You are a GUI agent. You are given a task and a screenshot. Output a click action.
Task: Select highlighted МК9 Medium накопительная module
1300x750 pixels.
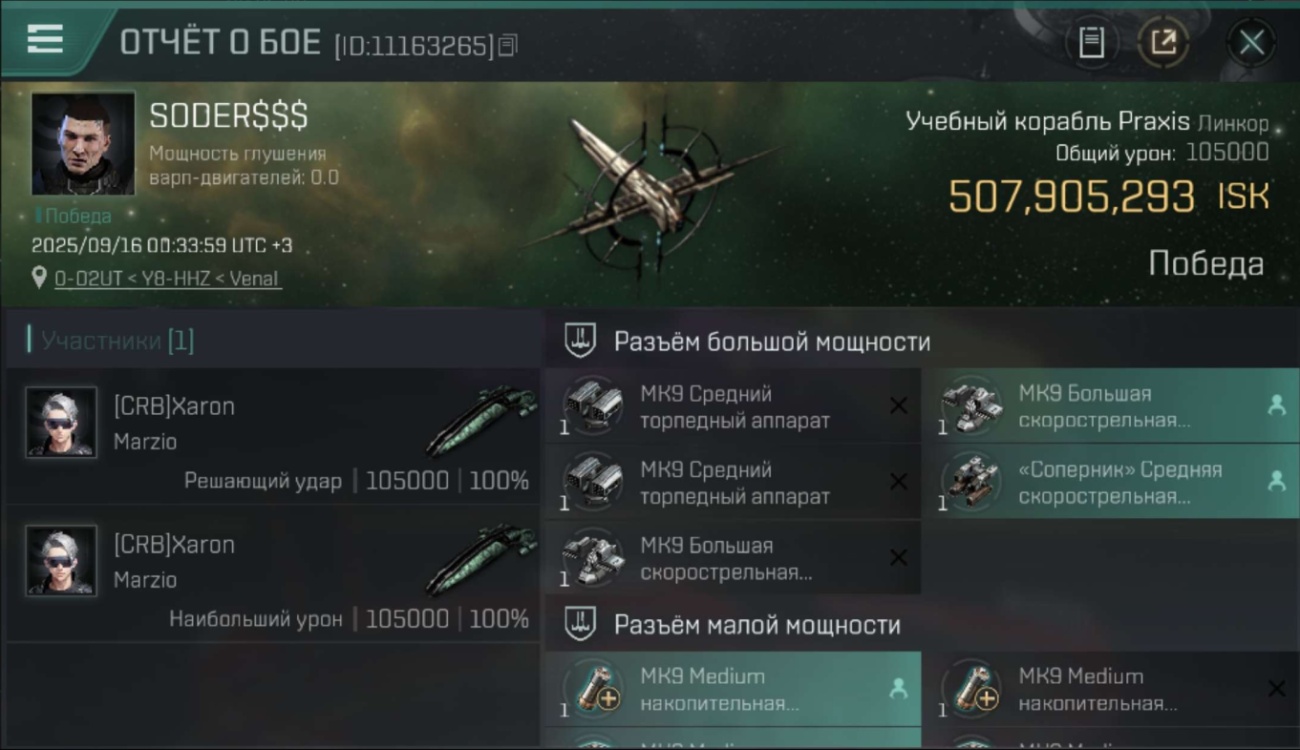pos(733,688)
